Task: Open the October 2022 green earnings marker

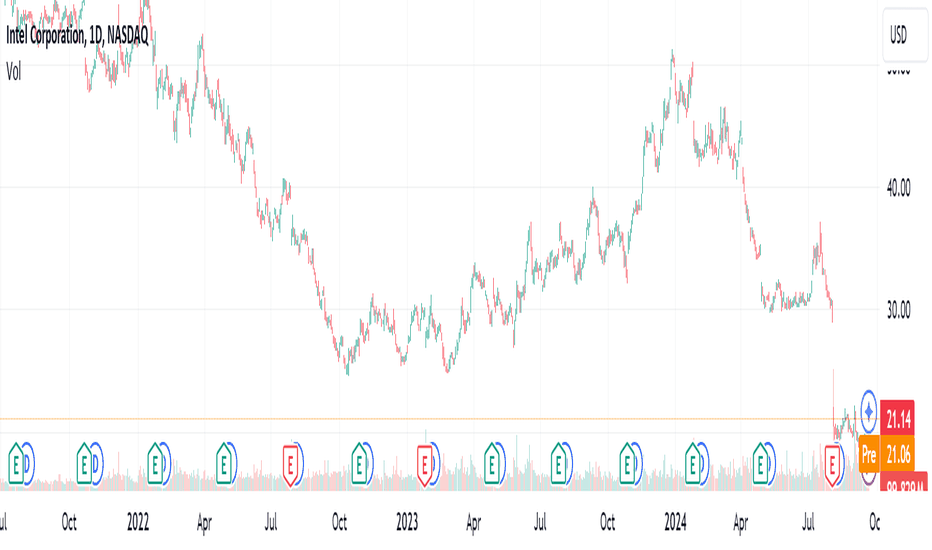Action: (358, 464)
